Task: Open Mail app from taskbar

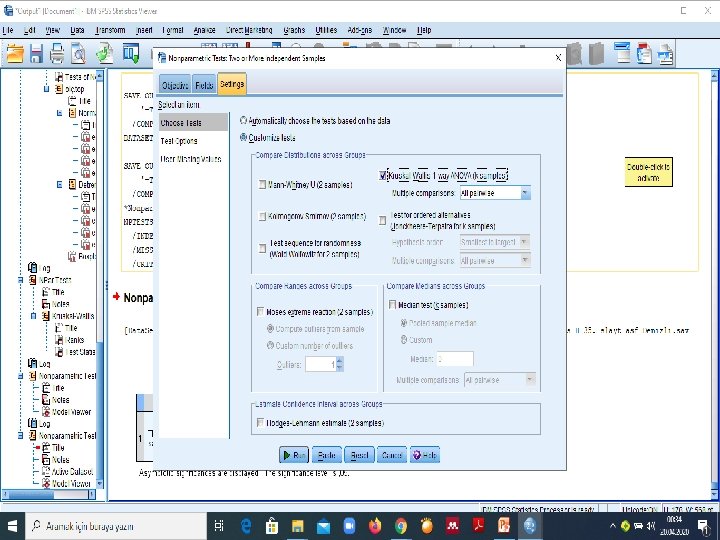Action: [x=323, y=526]
